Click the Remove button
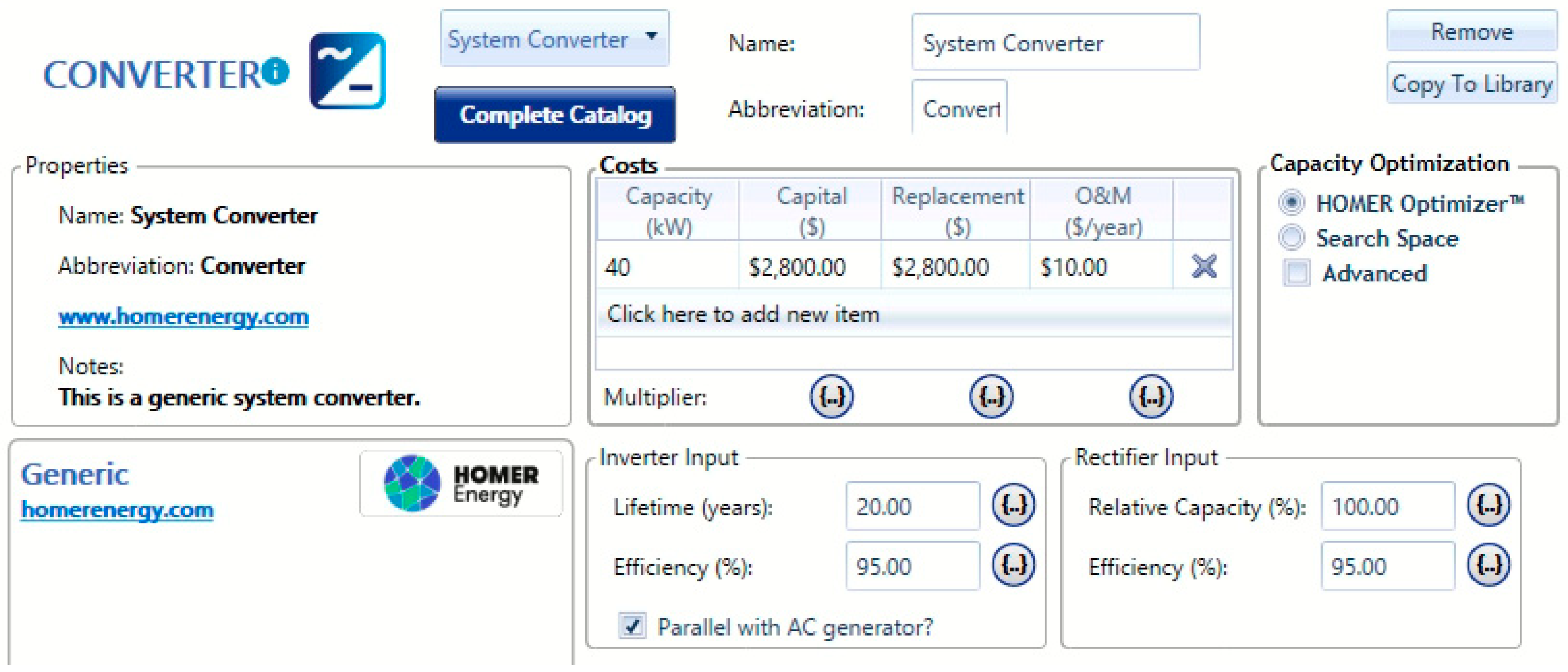1568x672 pixels. click(1471, 31)
